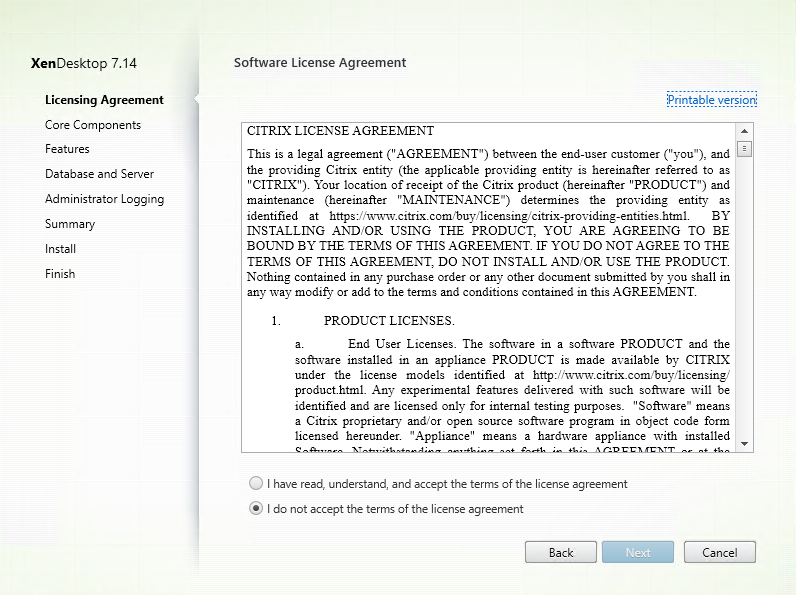The height and width of the screenshot is (595, 796).
Task: Click the Next button
Action: [638, 552]
